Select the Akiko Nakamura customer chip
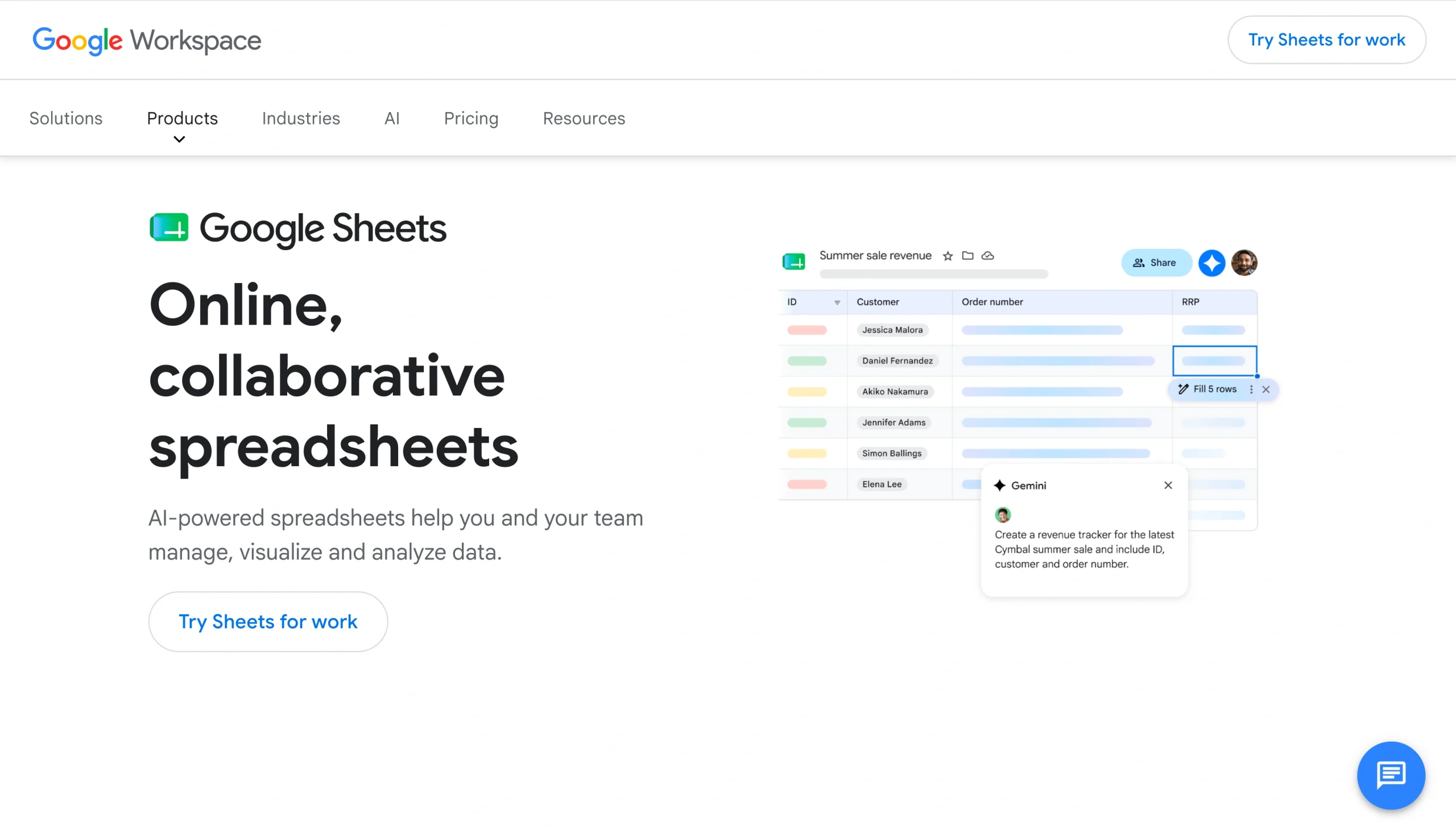 (895, 391)
